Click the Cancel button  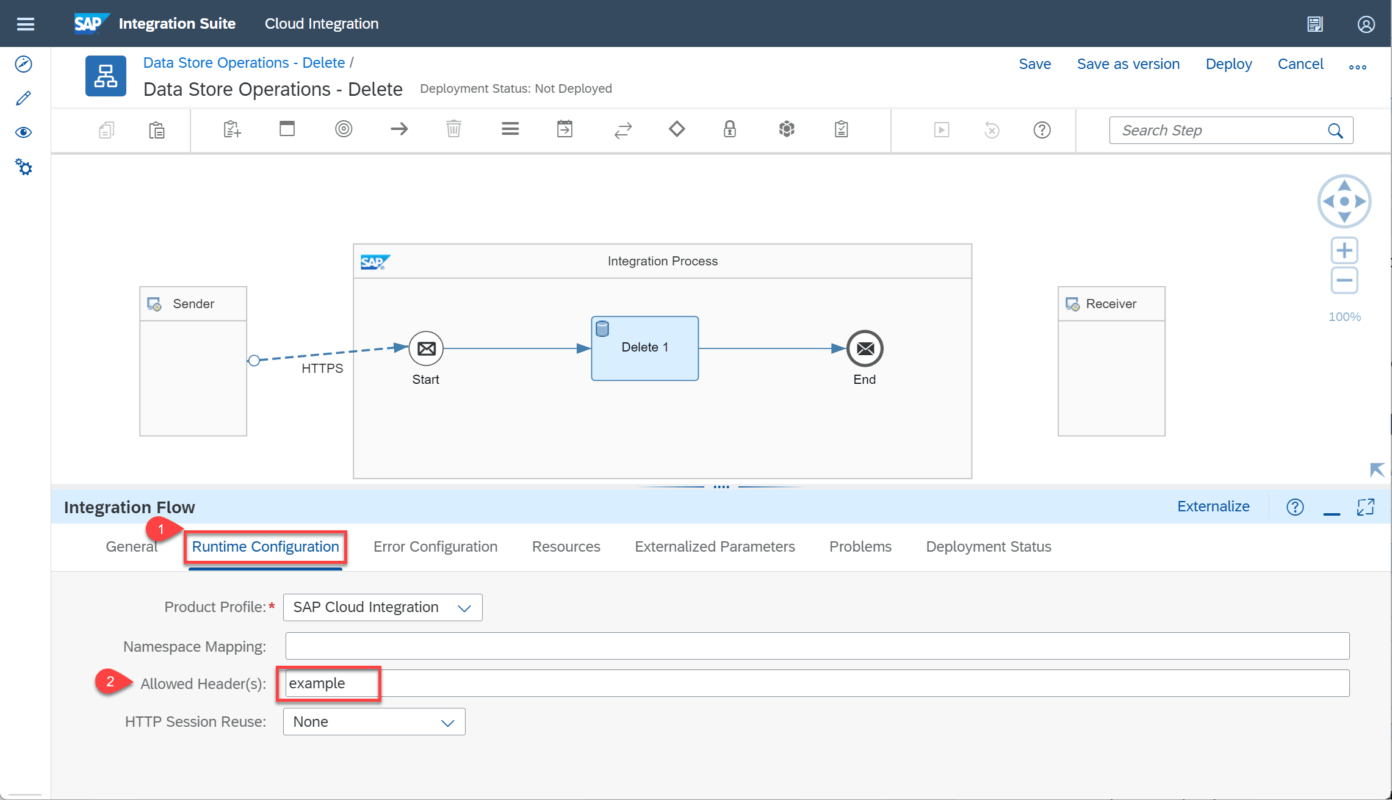1301,64
